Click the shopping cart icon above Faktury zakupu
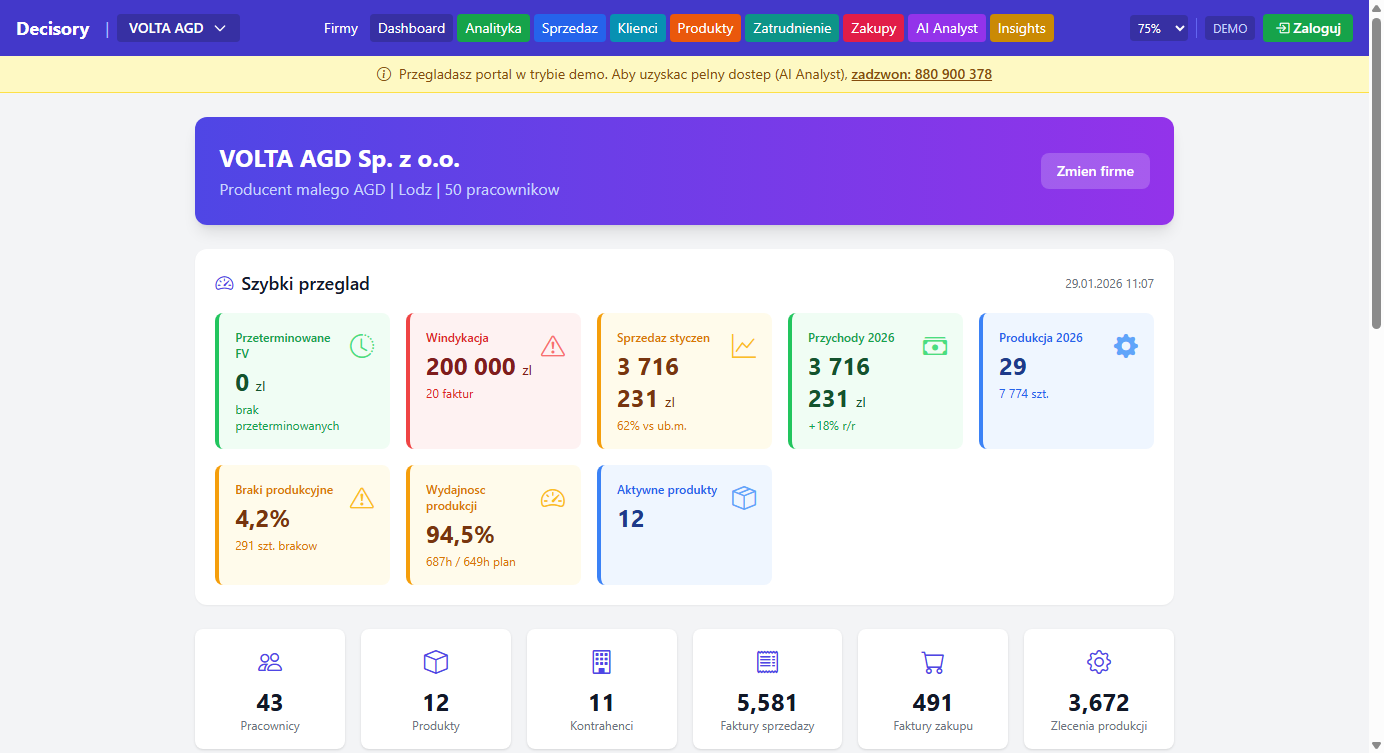Screen dimensions: 1384x753 point(932,662)
